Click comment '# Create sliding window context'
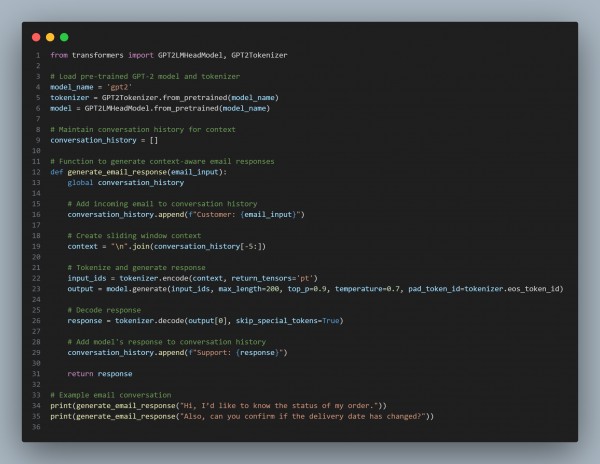 134,236
